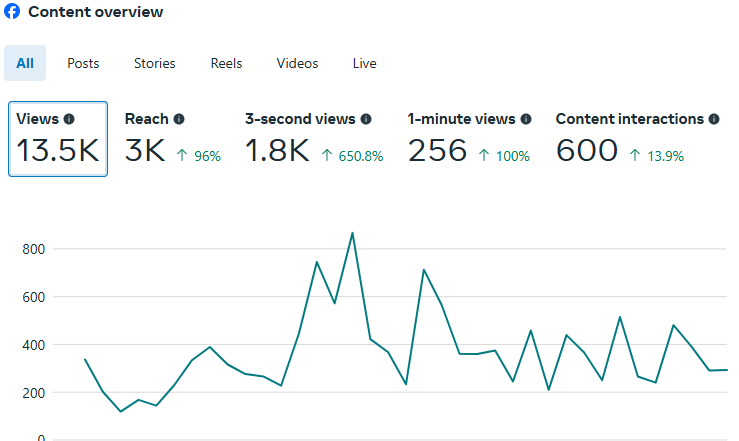Select the Reach 3K metric
Screen dimensions: 739x441
(172, 139)
